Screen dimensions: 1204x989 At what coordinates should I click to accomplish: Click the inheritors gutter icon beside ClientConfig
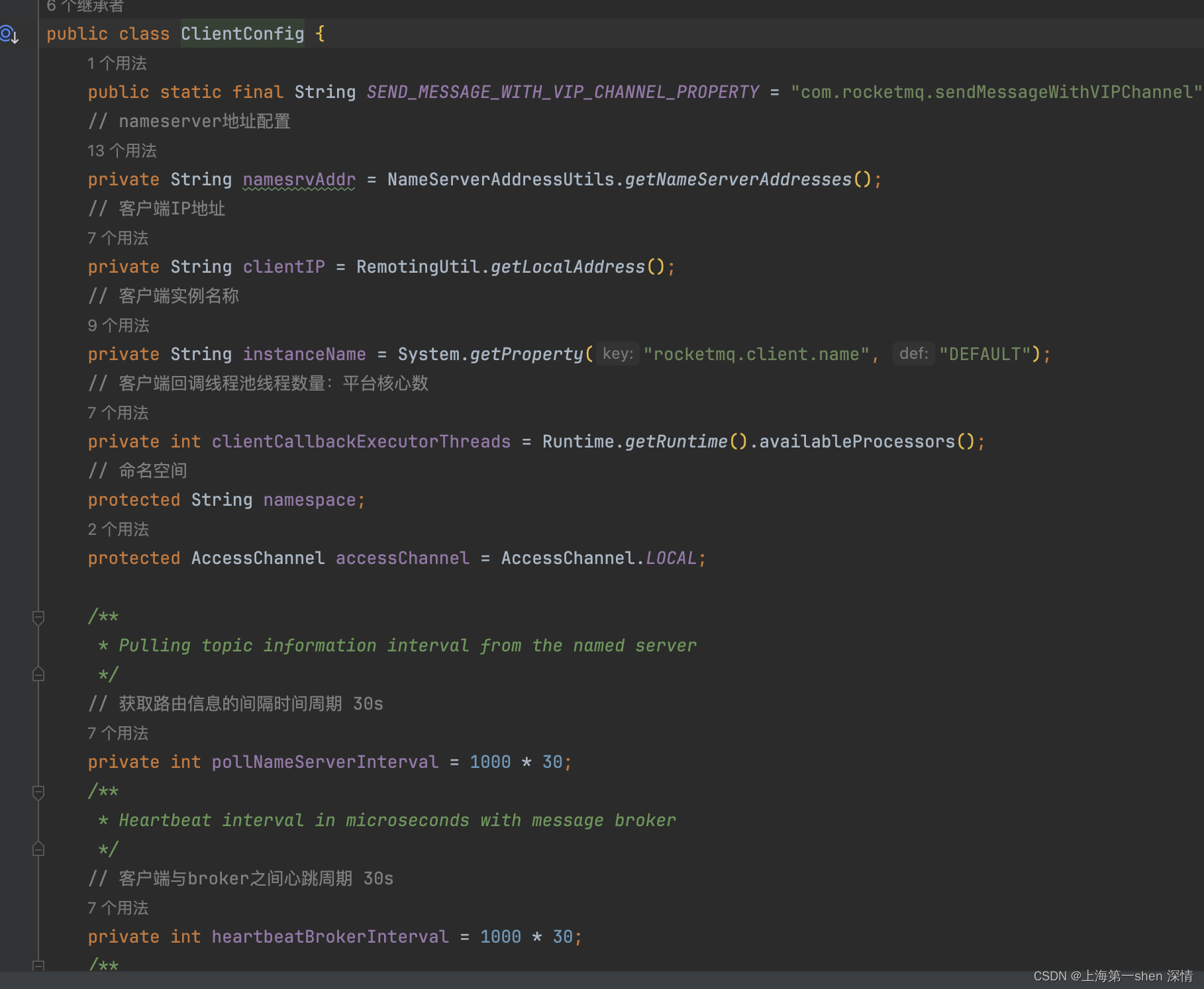tap(9, 34)
